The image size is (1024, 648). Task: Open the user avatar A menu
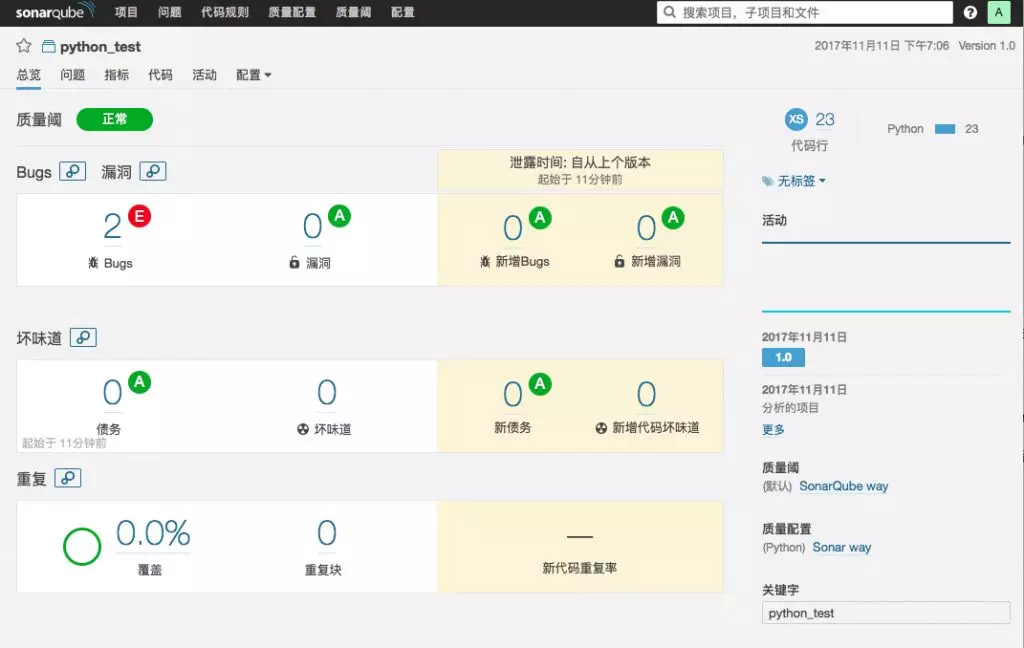pos(998,13)
